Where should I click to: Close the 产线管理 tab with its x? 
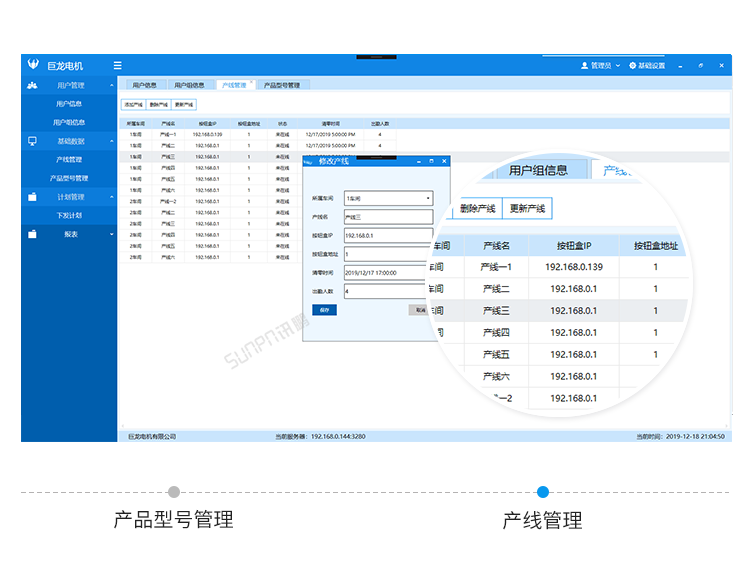point(252,83)
